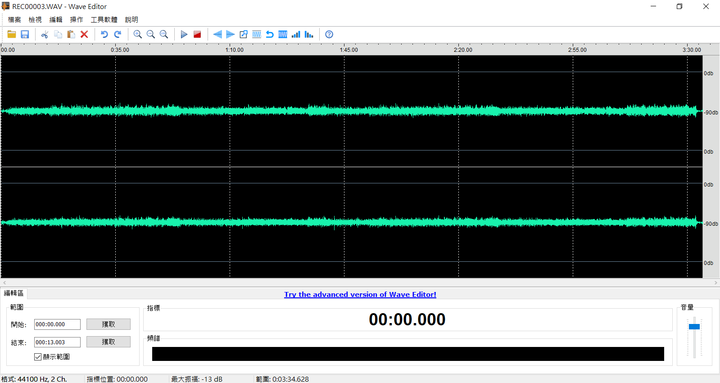720x383 pixels.
Task: Open help with the question mark icon
Action: click(x=329, y=34)
